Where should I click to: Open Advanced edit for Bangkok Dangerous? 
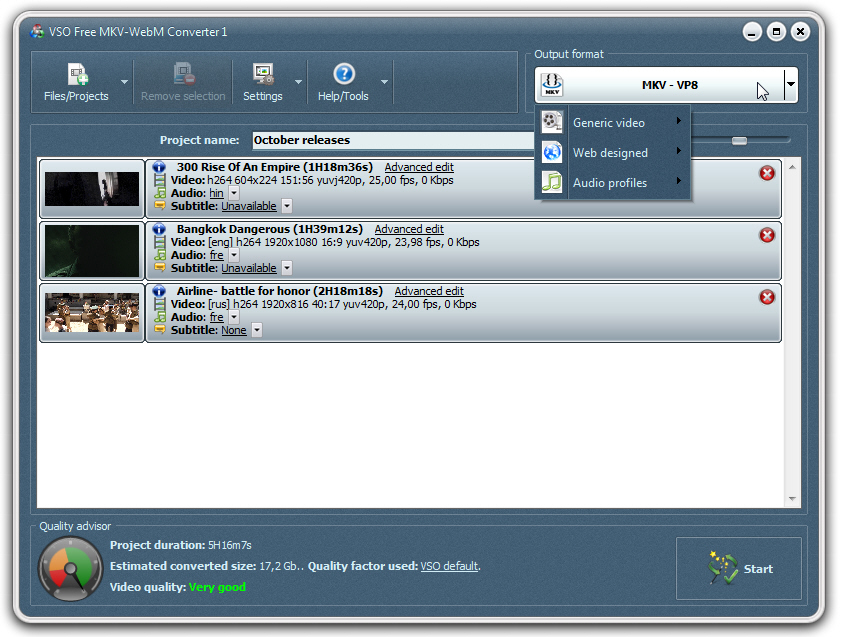click(409, 229)
